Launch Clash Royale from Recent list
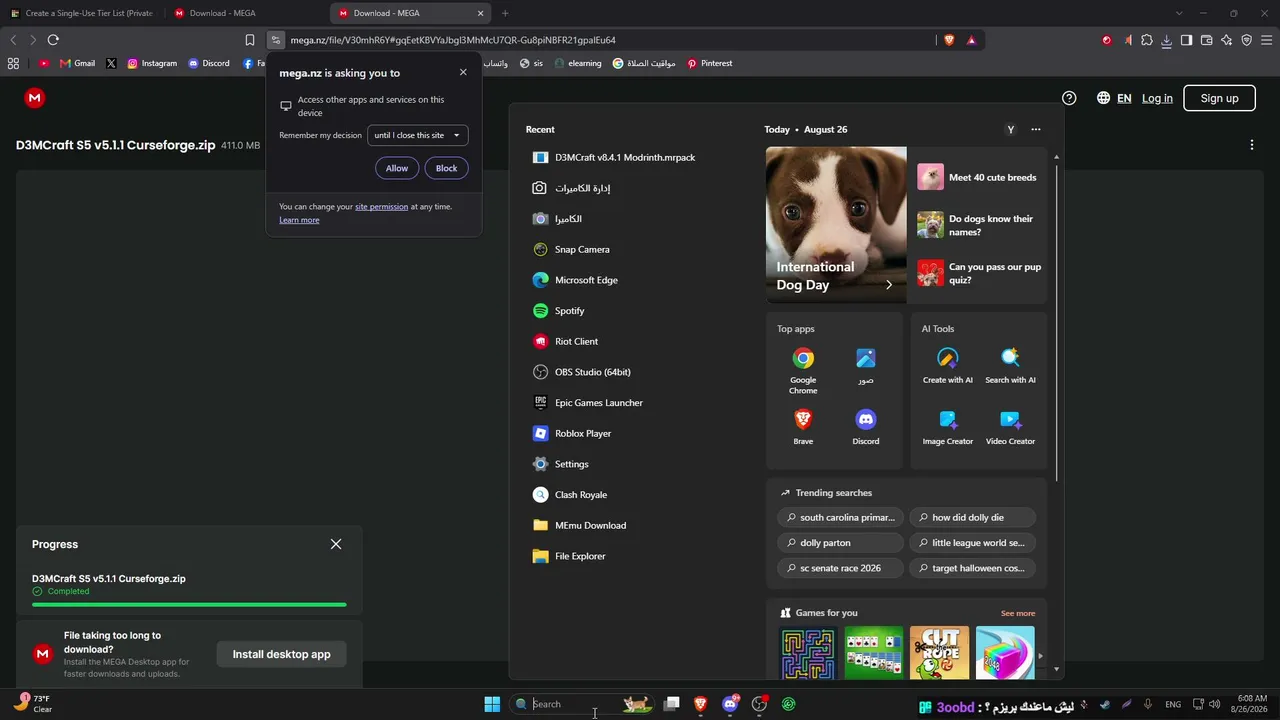Screen dimensions: 1280x720 [570, 495]
